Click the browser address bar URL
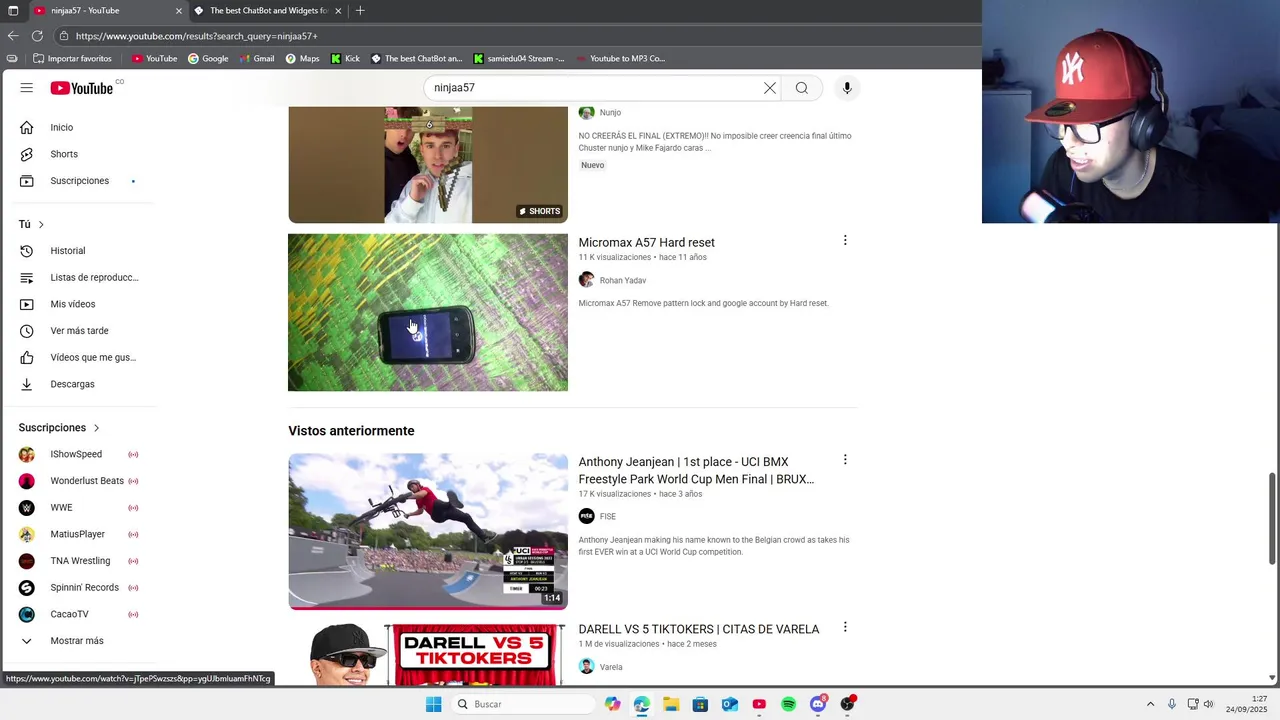Image resolution: width=1280 pixels, height=720 pixels. 197,36
